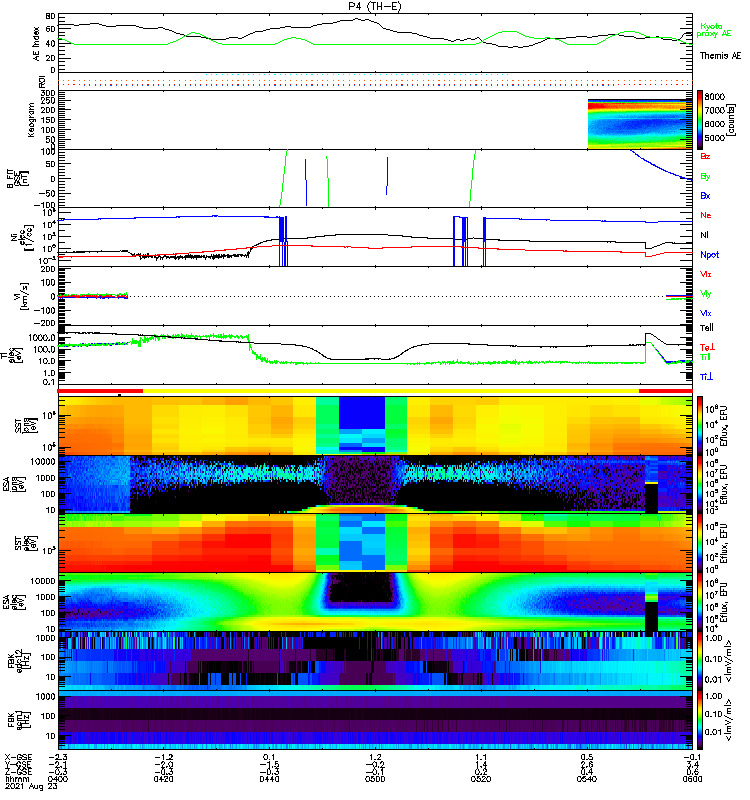
Task: Click the P4 (TH-E) plot title
Action: 373,6
